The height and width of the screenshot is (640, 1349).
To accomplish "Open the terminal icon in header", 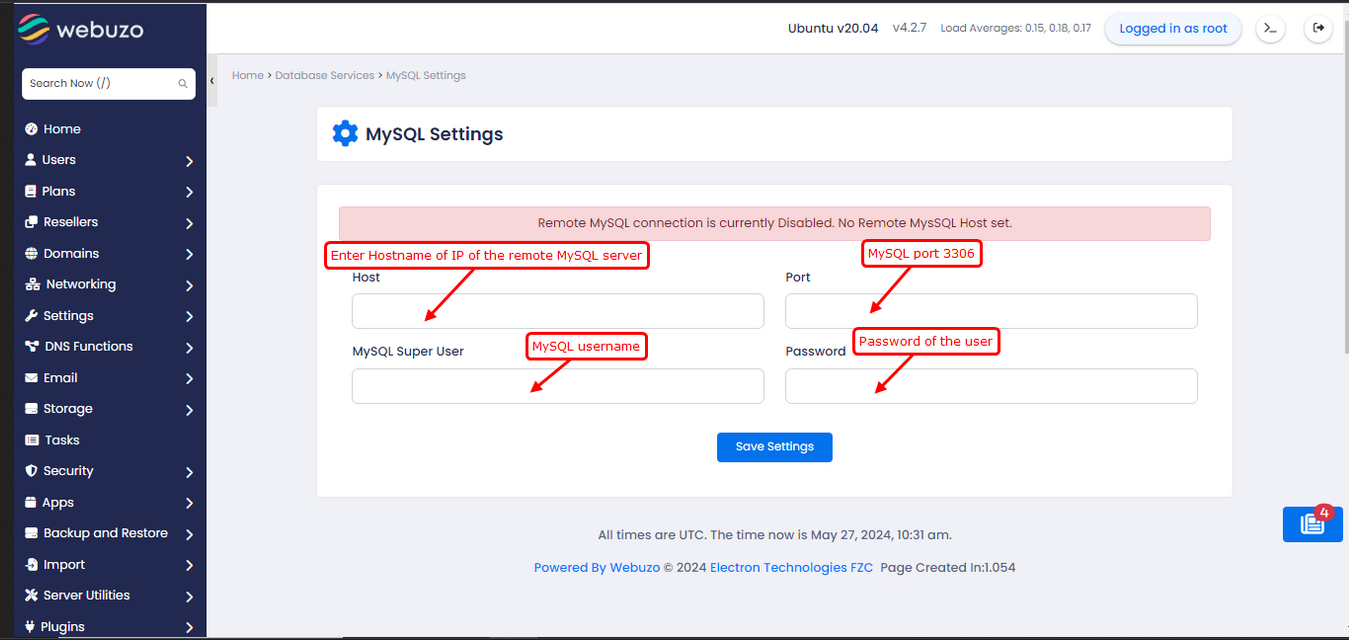I will click(1270, 29).
